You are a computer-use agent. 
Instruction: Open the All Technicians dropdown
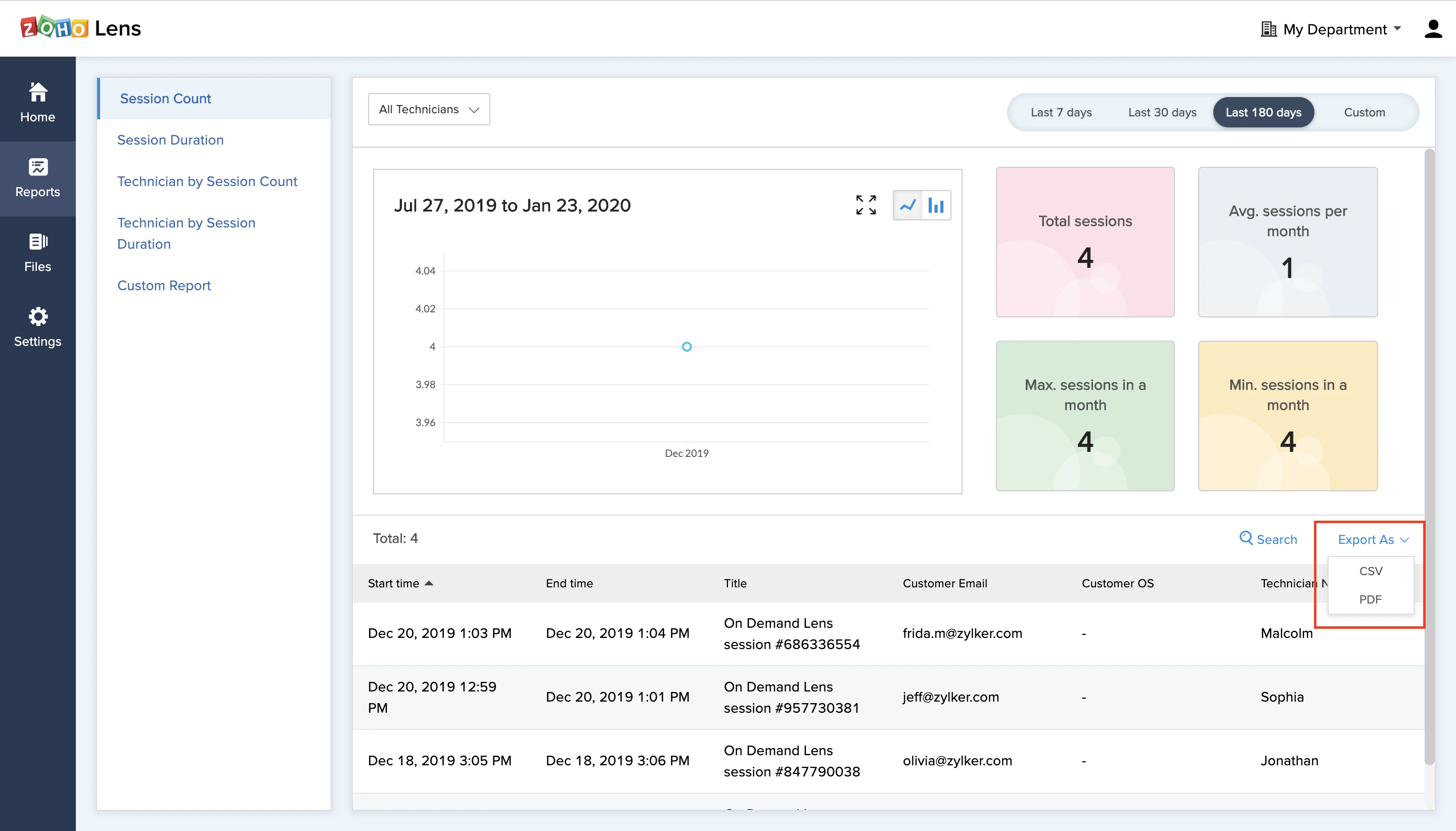[x=428, y=109]
